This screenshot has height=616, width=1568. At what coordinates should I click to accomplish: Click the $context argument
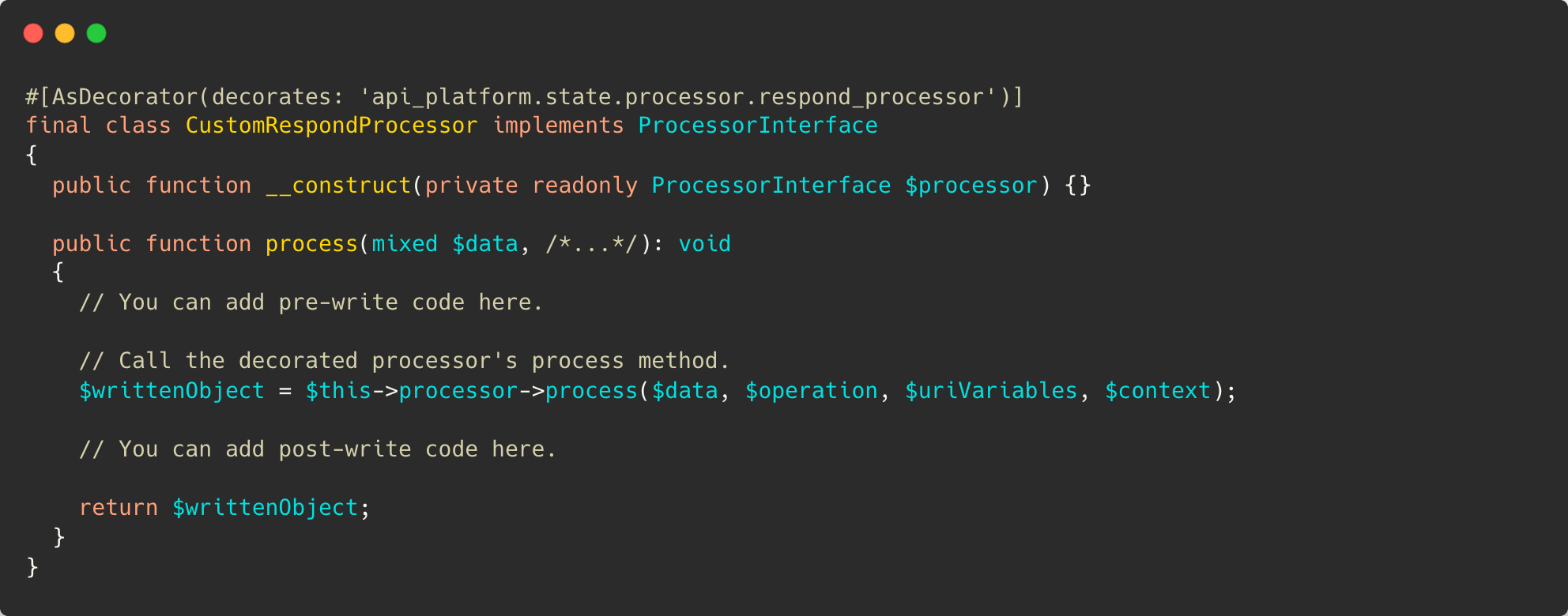pos(1157,391)
